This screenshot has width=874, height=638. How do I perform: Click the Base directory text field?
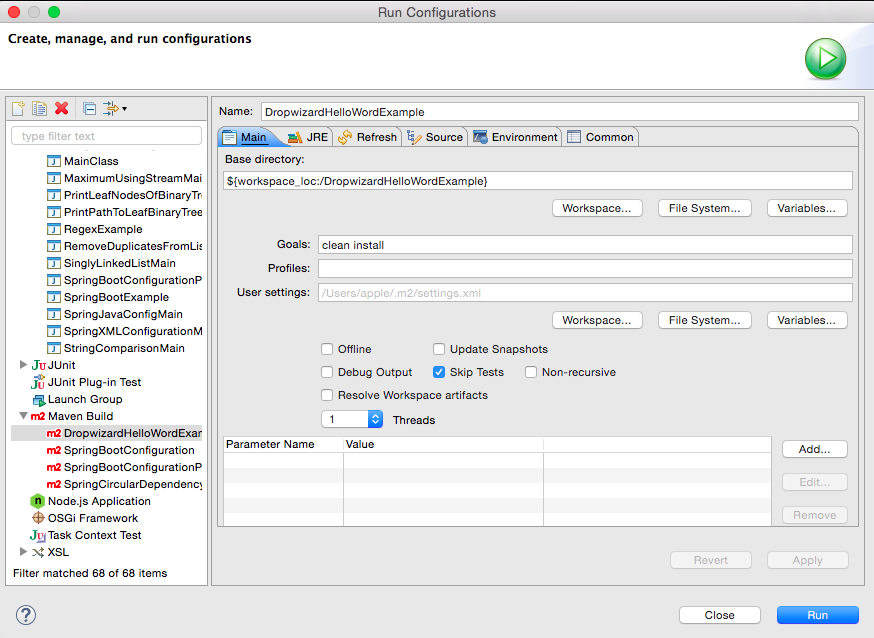[x=538, y=181]
